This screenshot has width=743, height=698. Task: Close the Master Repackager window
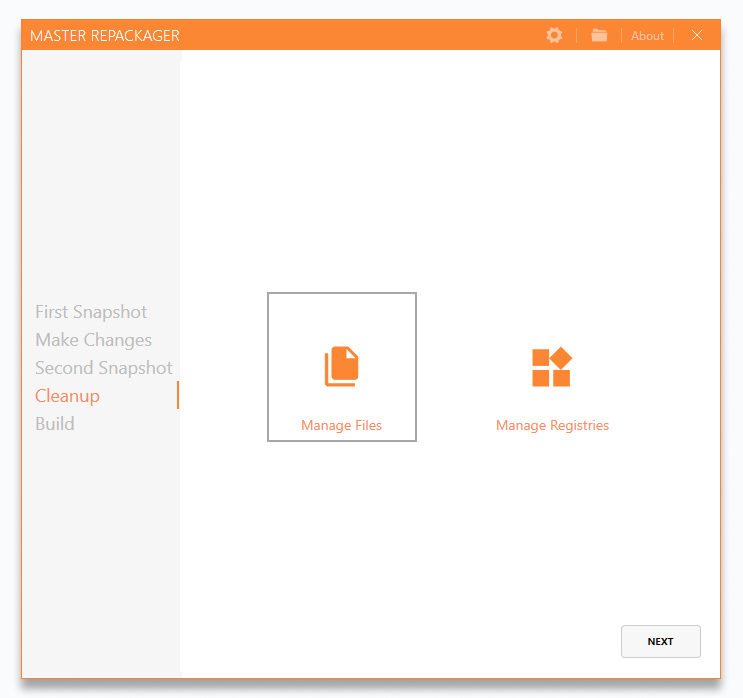697,35
